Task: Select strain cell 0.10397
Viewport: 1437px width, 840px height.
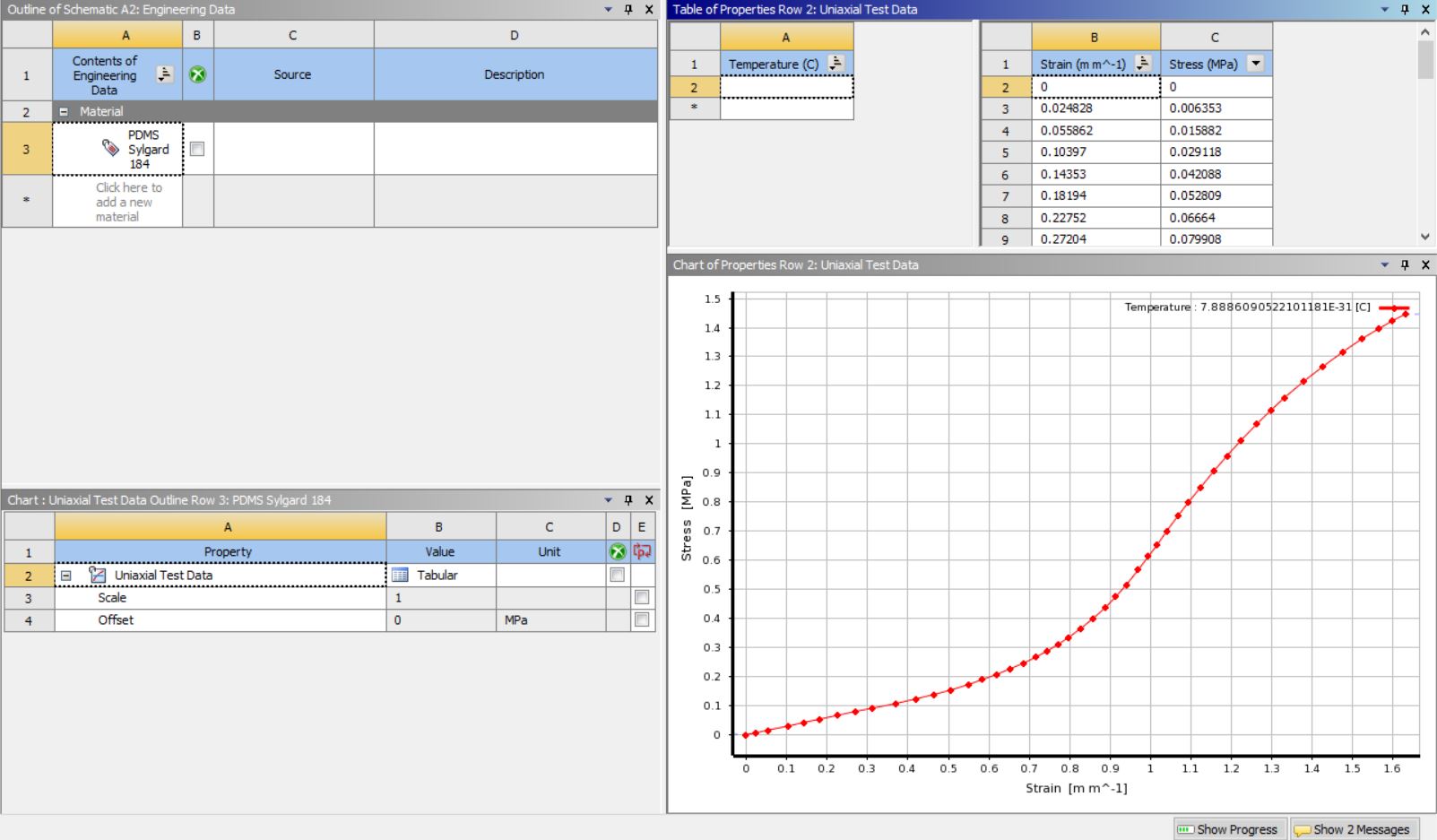Action: click(x=1095, y=152)
